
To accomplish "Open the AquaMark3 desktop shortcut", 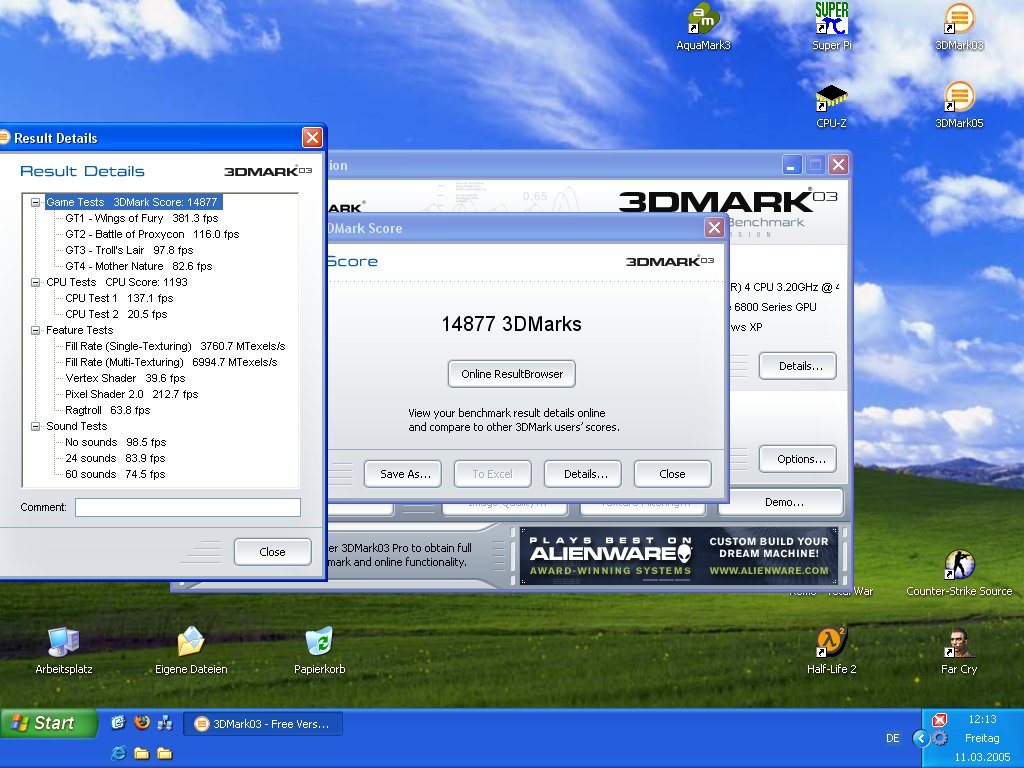I will click(x=703, y=27).
